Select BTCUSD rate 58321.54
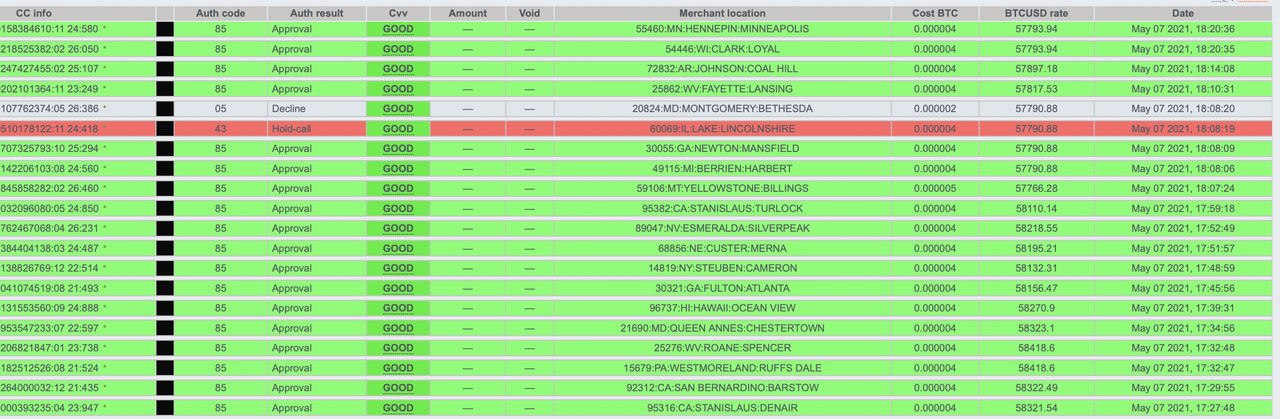This screenshot has height=419, width=1280. coord(1036,408)
